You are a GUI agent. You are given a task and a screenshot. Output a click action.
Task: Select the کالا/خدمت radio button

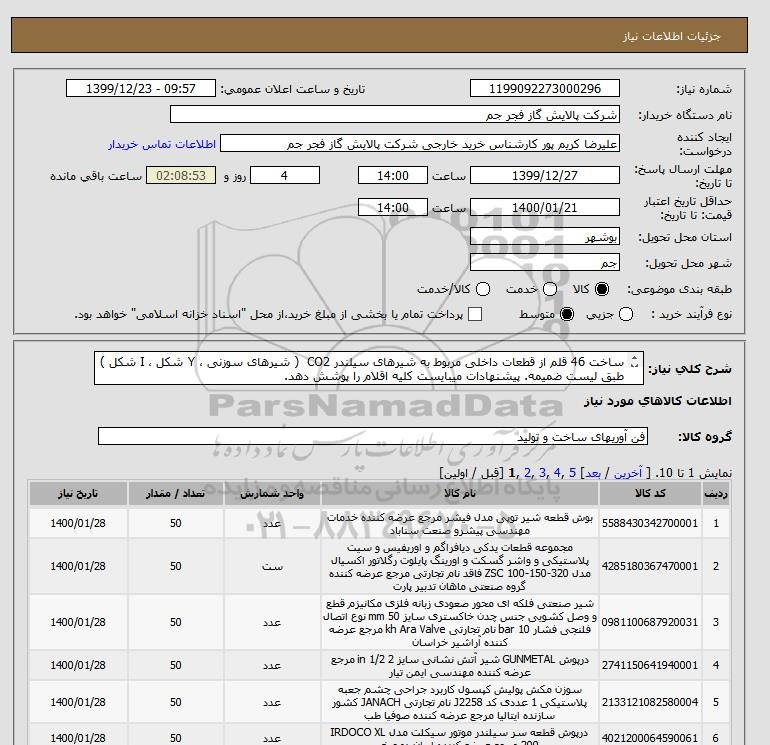[483, 289]
